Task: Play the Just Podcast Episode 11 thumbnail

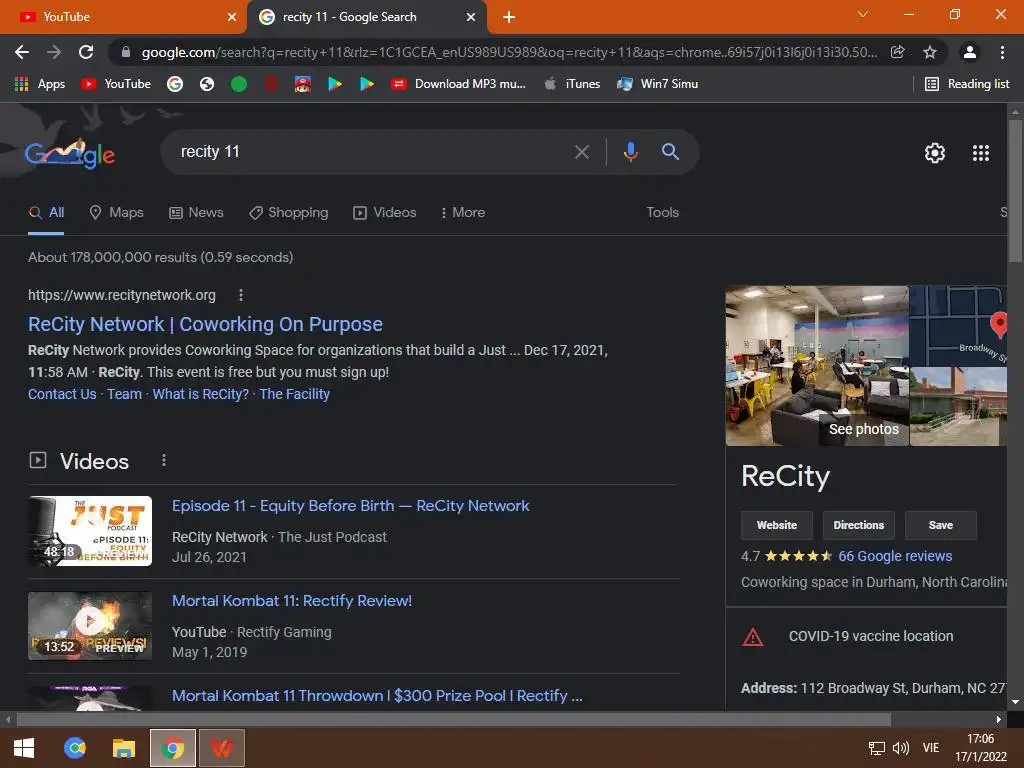Action: click(x=90, y=531)
